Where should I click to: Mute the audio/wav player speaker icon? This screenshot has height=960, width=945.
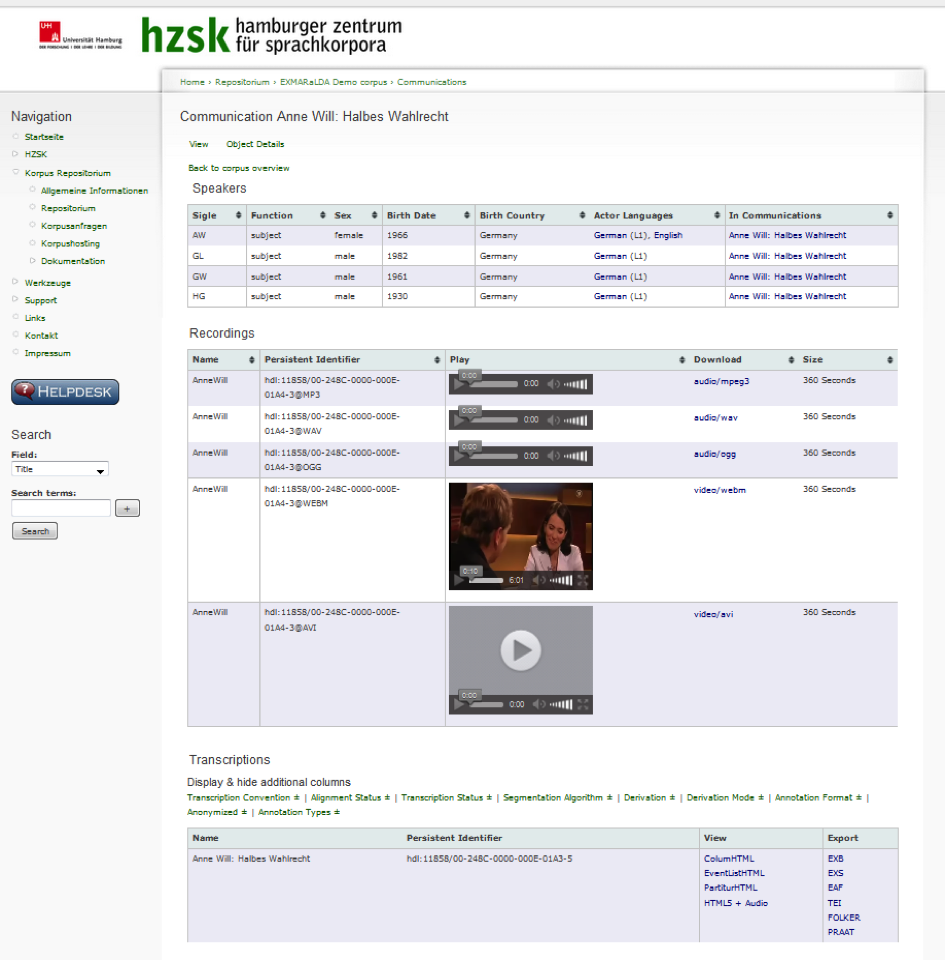553,420
